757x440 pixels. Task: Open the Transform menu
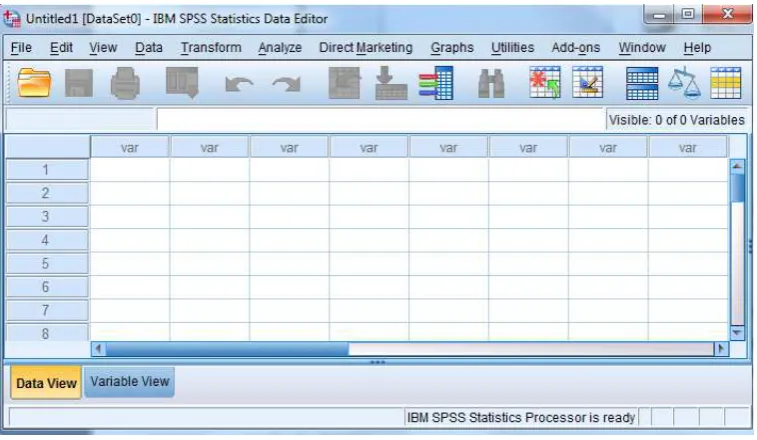pyautogui.click(x=211, y=47)
